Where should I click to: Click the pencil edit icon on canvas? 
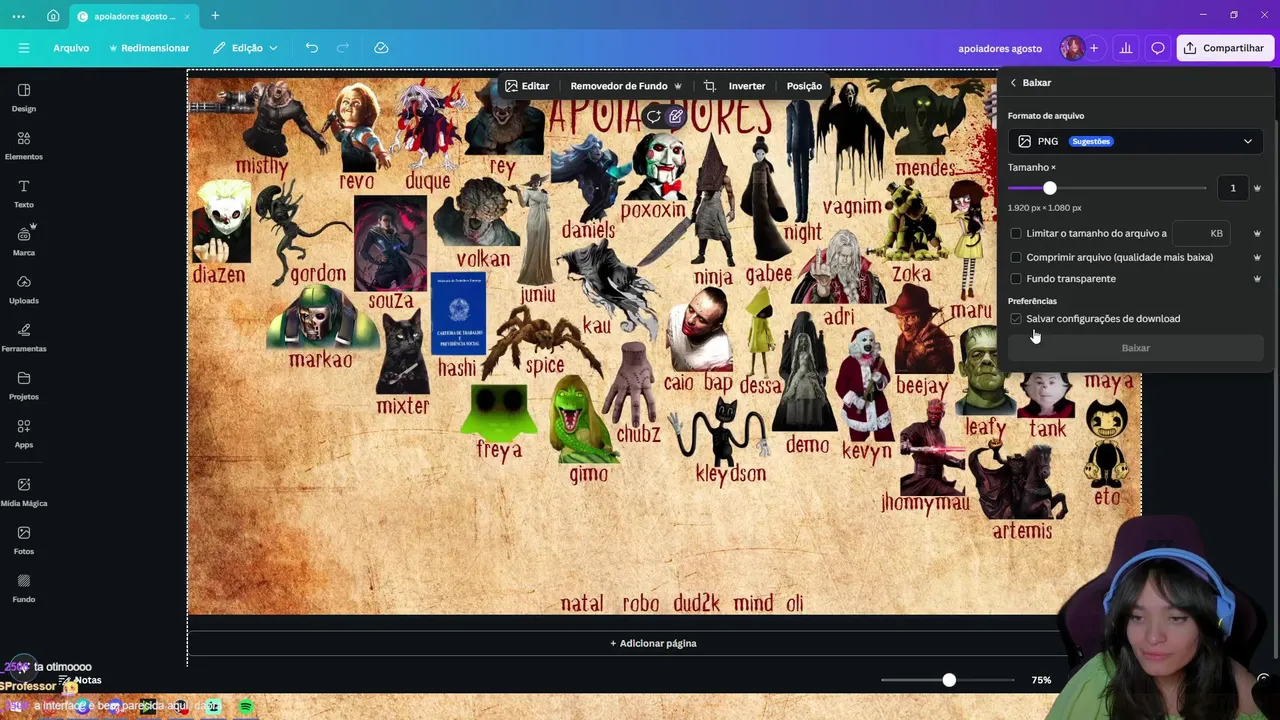point(676,116)
